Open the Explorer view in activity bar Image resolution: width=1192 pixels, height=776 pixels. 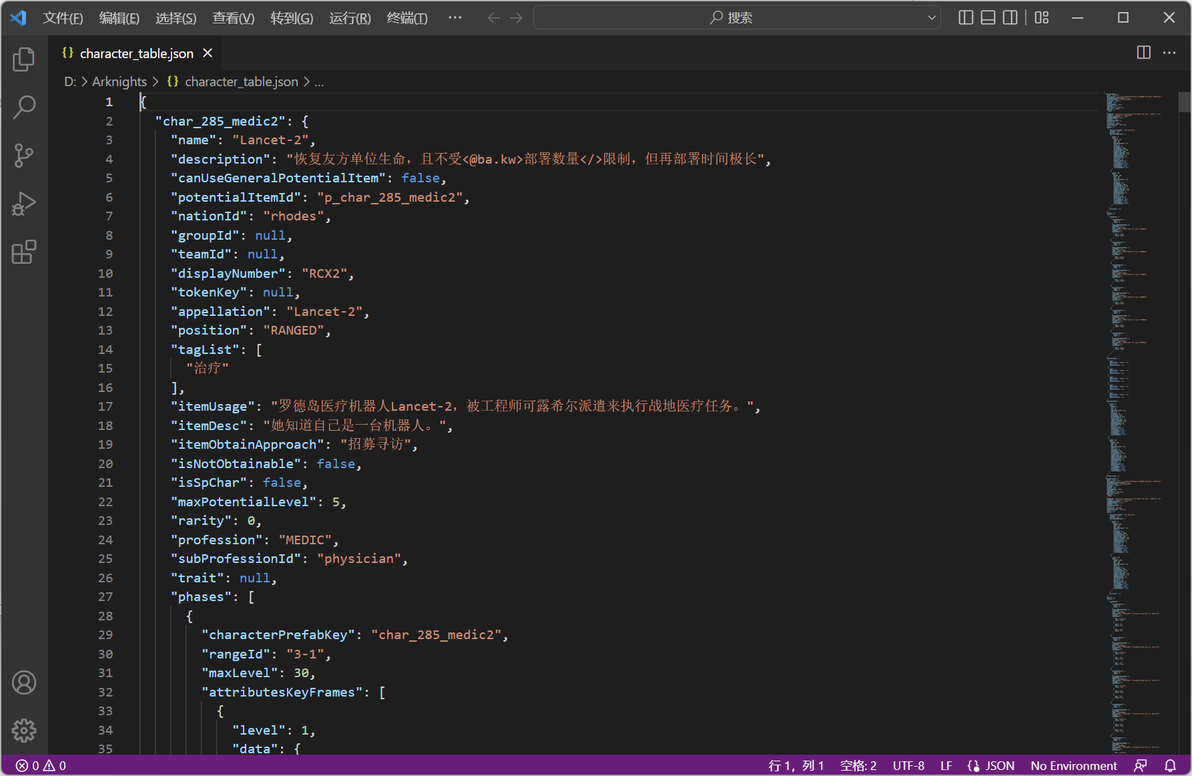[x=24, y=59]
